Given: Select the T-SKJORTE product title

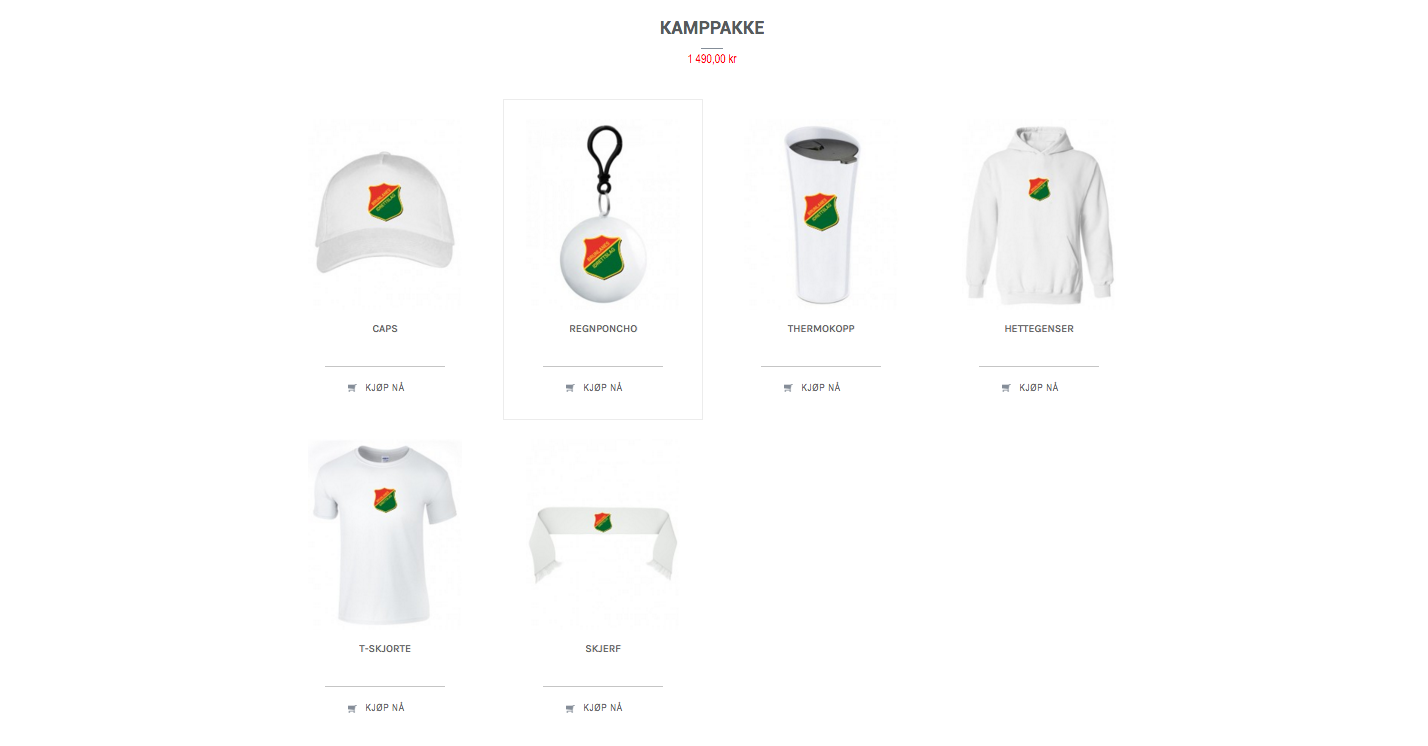Looking at the screenshot, I should [385, 649].
